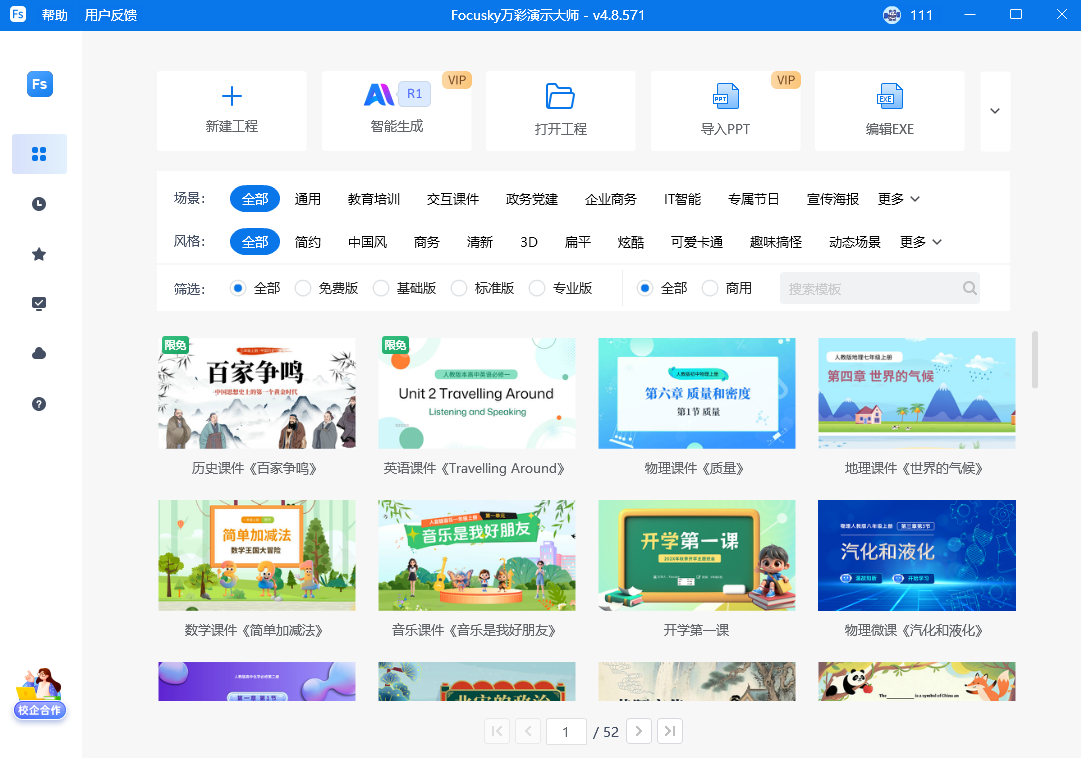Create a new project with 新建工程
Image resolution: width=1081 pixels, height=758 pixels.
(231, 110)
